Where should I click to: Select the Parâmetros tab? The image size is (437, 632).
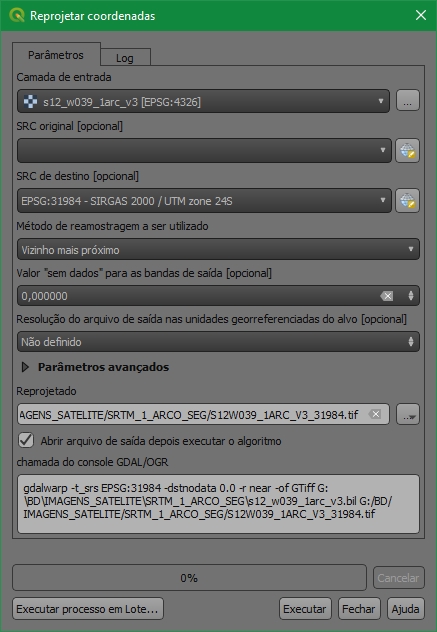pyautogui.click(x=56, y=55)
